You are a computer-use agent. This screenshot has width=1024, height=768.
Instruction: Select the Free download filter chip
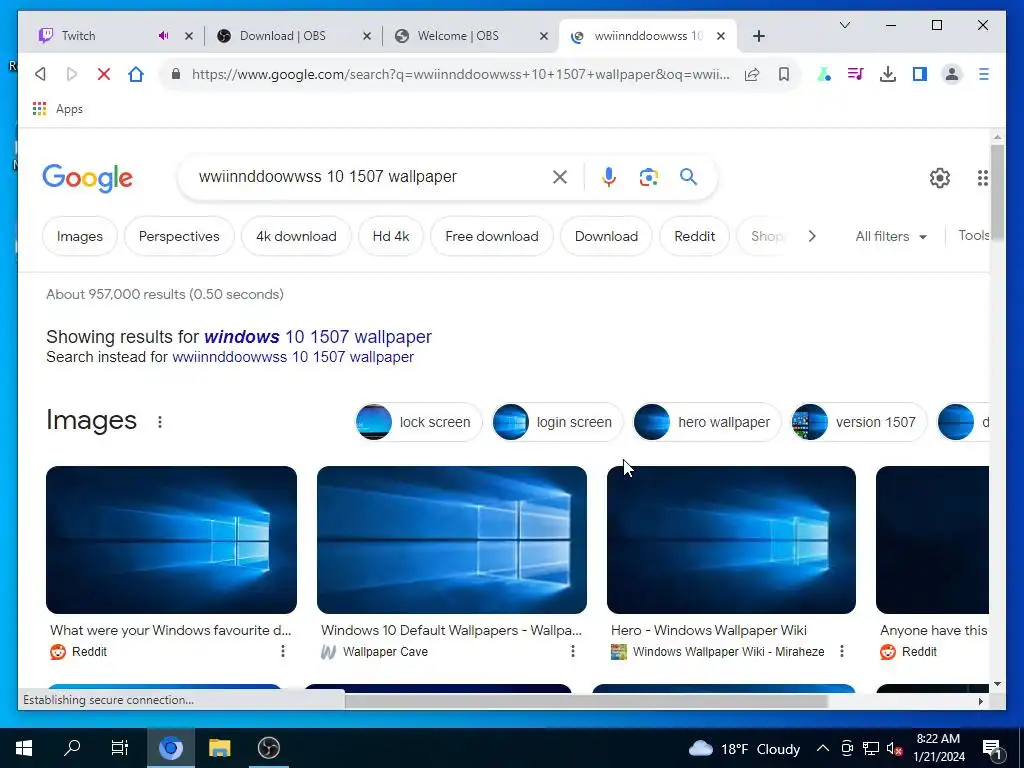pyautogui.click(x=492, y=236)
